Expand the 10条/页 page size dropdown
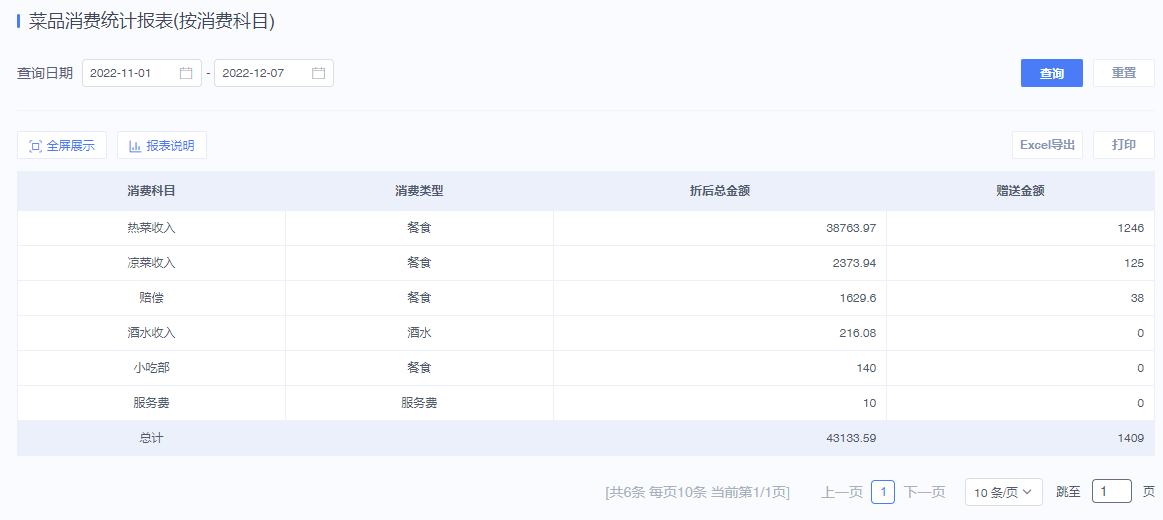 tap(1004, 492)
